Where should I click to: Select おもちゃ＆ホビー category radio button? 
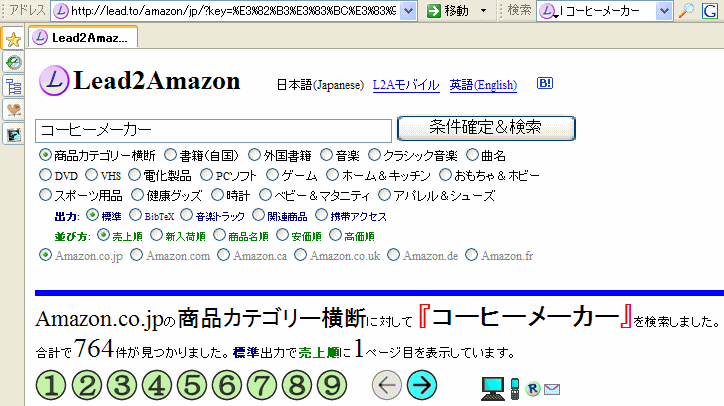pyautogui.click(x=445, y=175)
